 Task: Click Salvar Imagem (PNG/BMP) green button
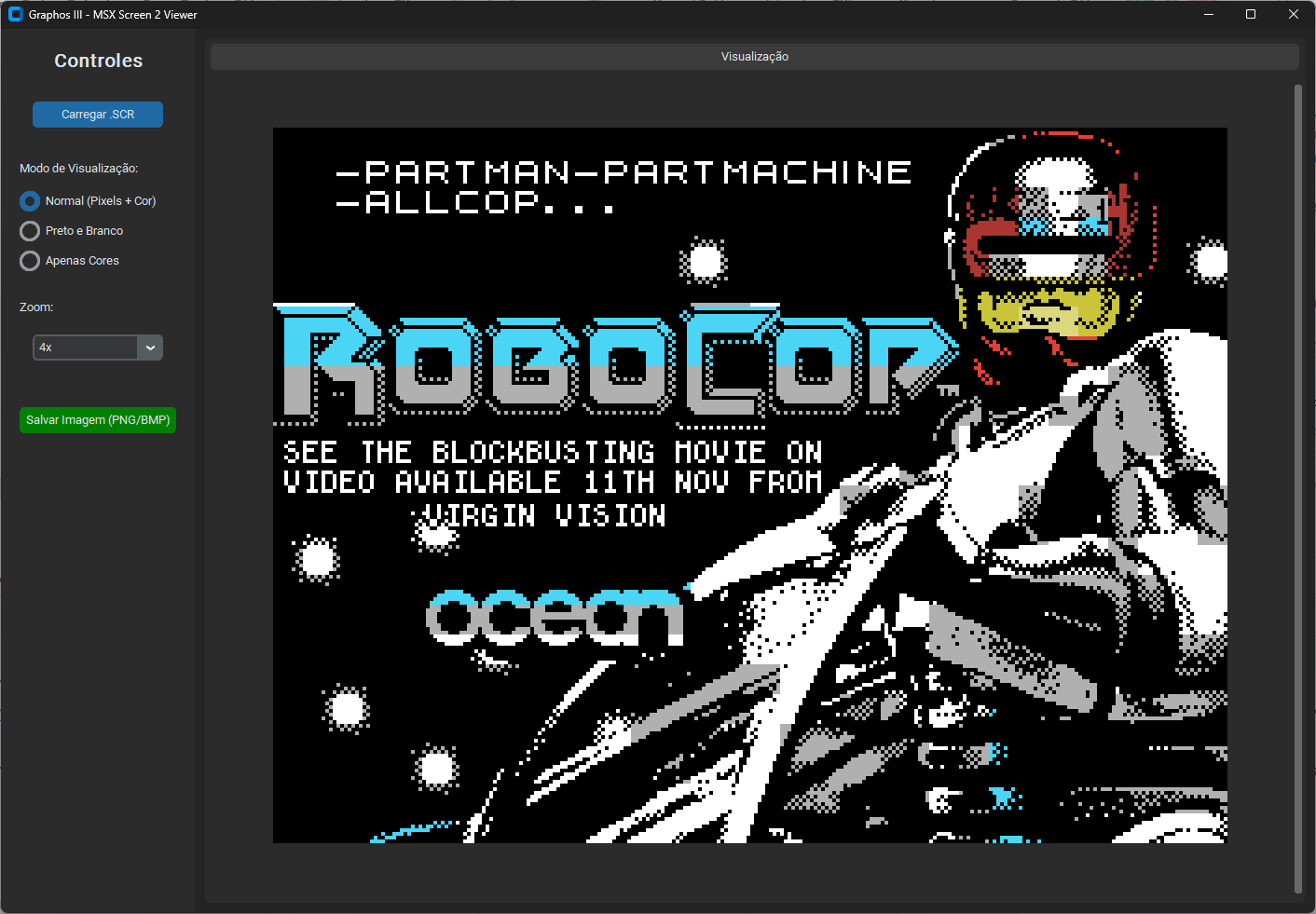pos(98,420)
